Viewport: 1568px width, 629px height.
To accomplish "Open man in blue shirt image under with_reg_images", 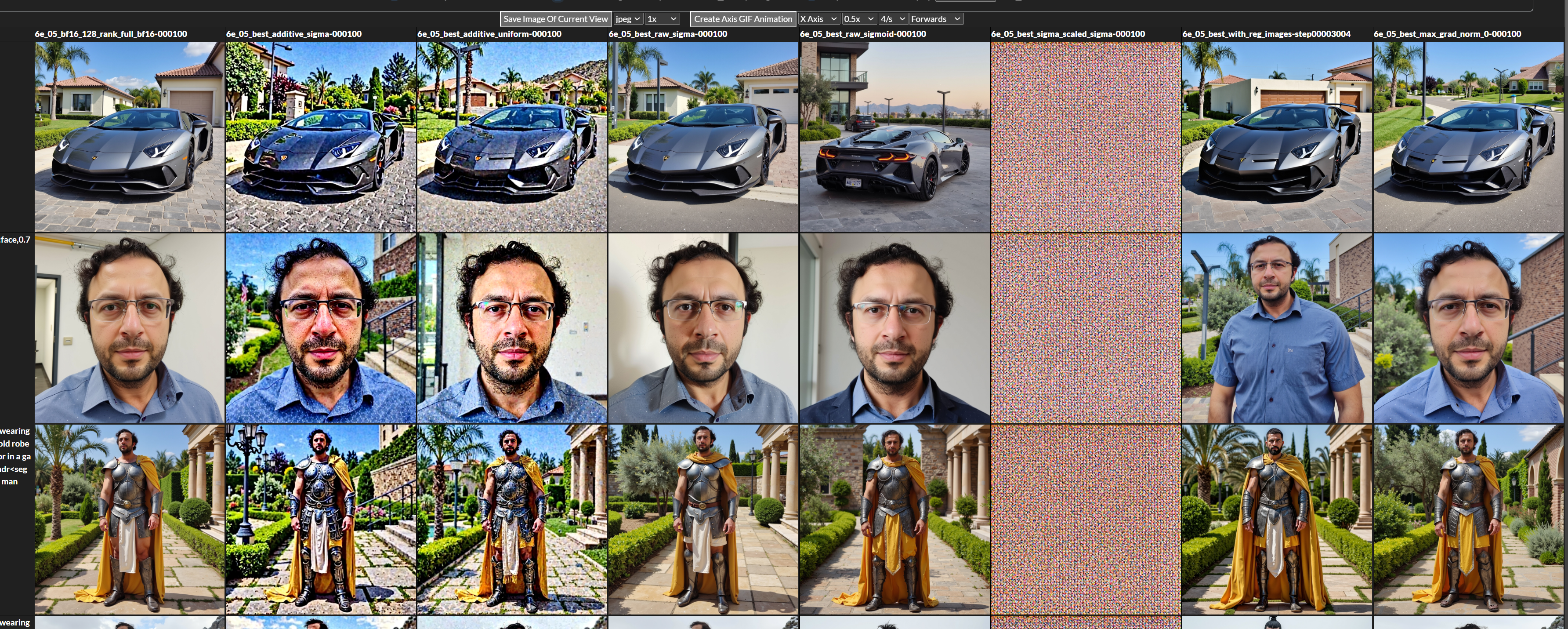I will (x=1276, y=328).
